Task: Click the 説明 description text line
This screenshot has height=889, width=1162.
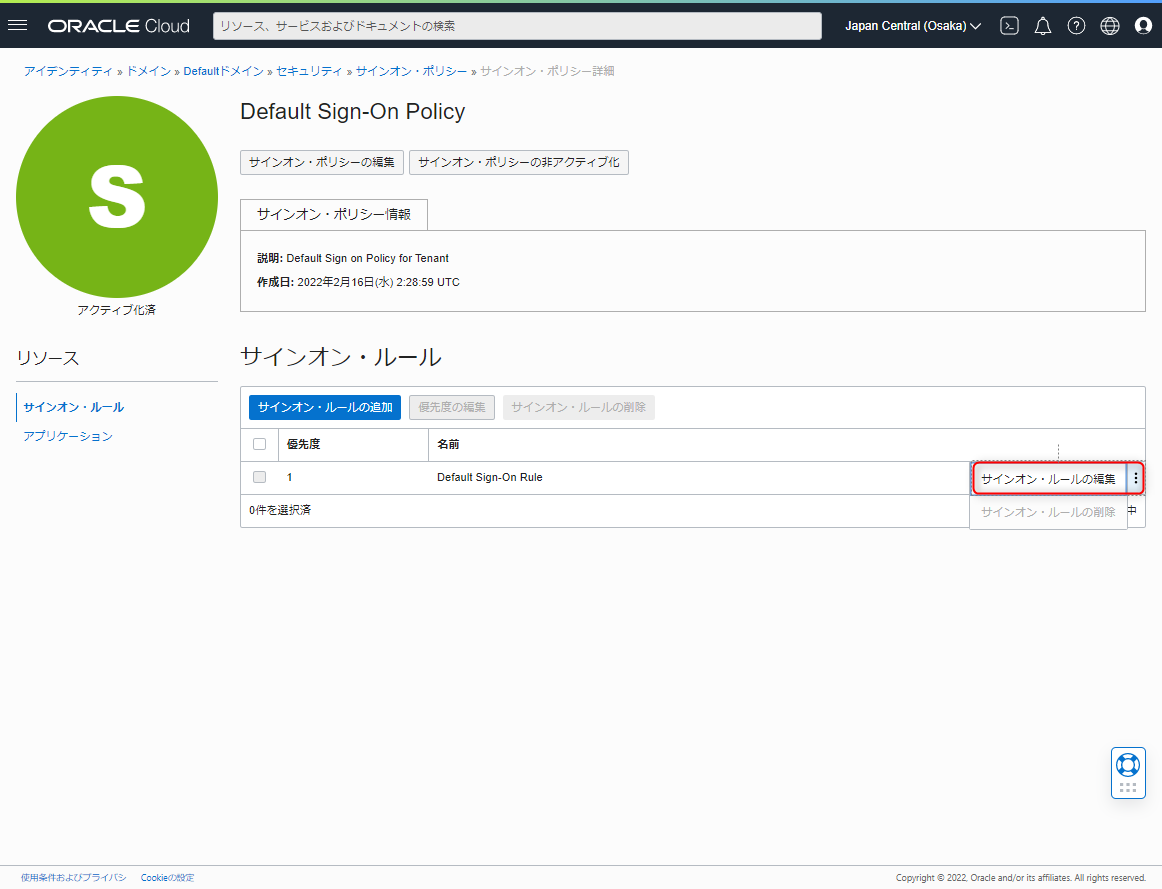Action: coord(353,258)
